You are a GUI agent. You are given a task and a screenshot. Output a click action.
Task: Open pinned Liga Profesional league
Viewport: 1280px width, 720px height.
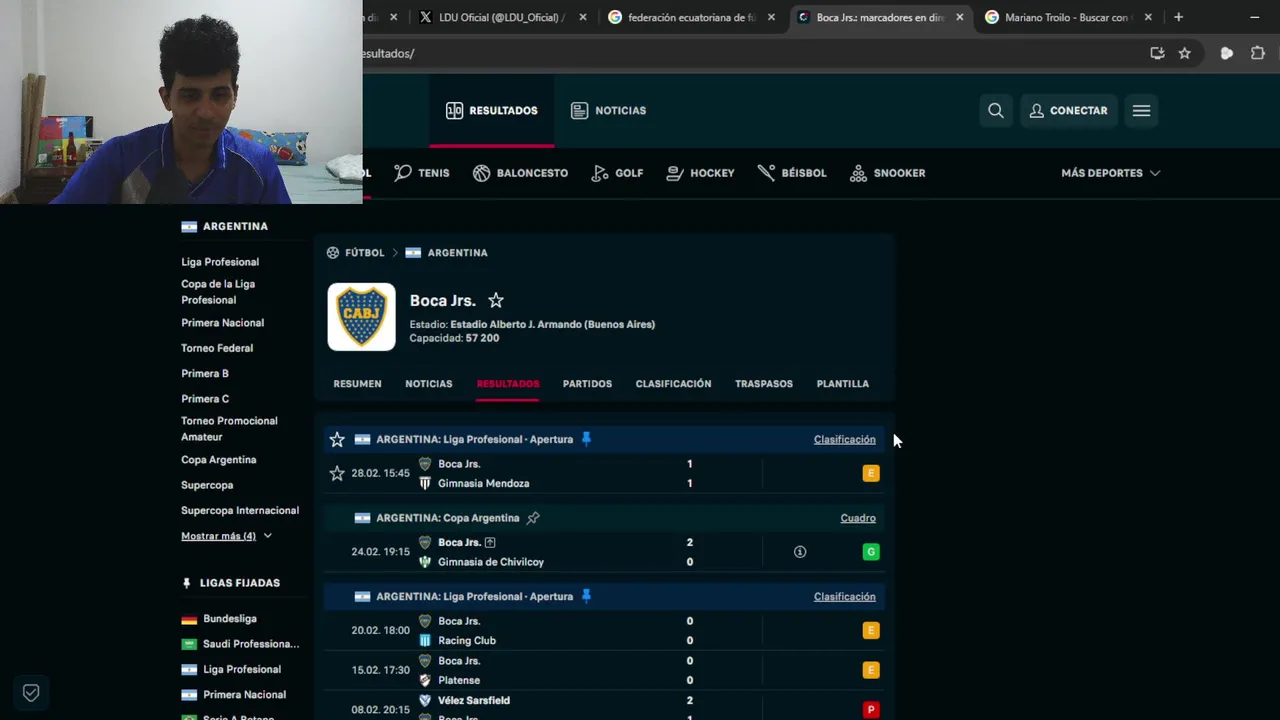(241, 670)
